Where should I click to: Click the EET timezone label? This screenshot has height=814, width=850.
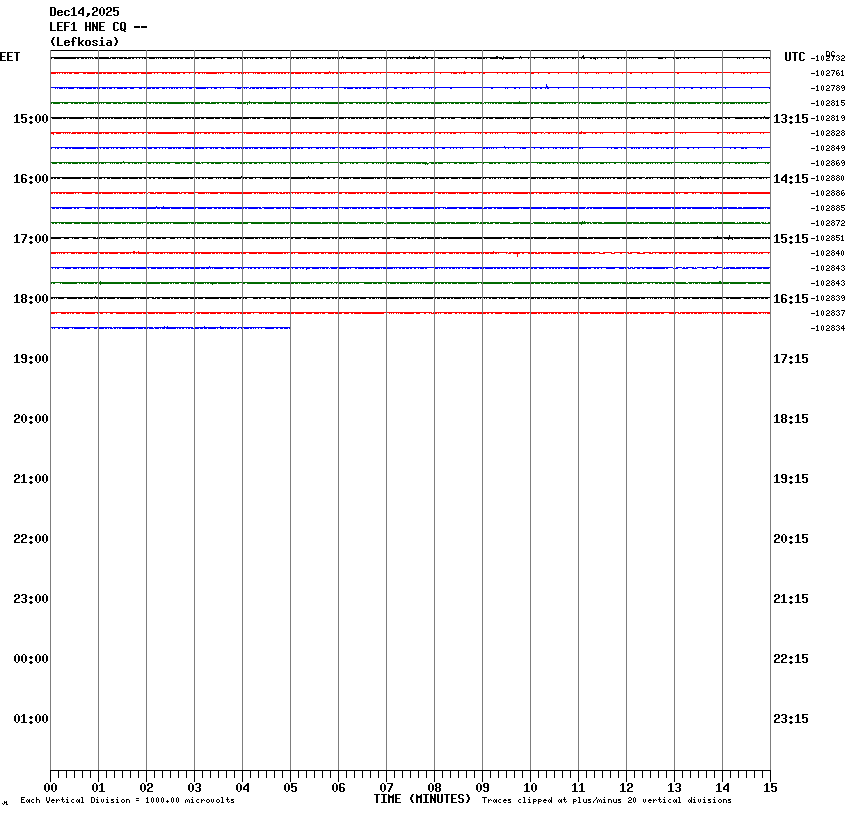click(10, 57)
